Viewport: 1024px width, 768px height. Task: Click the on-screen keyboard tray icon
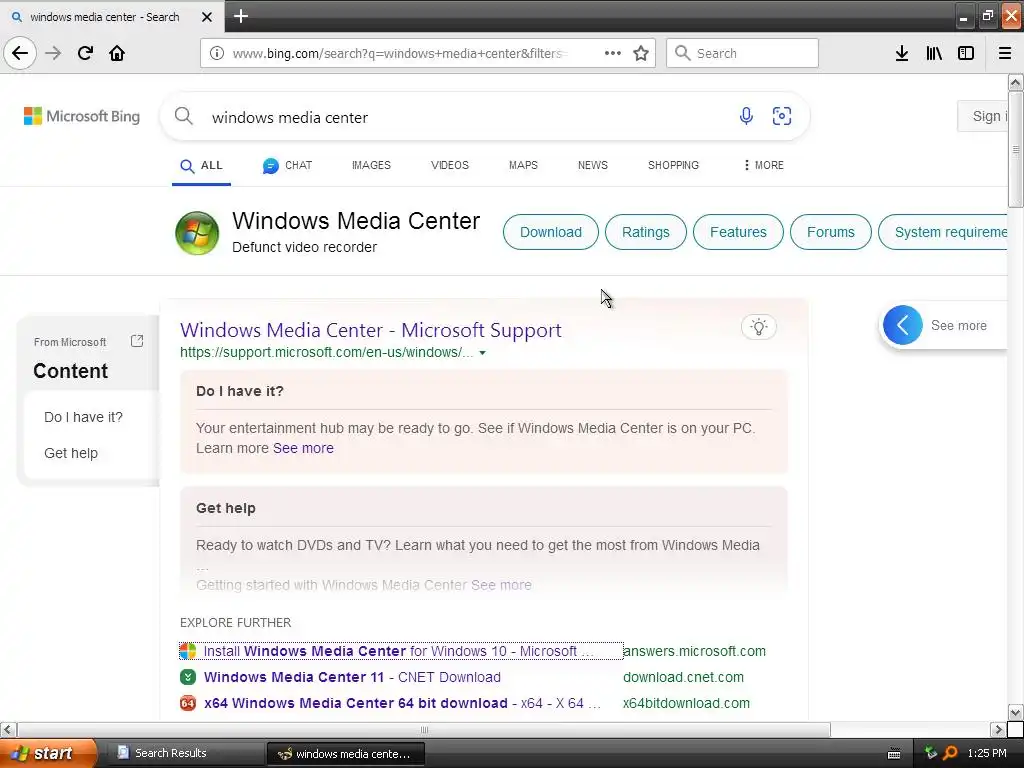(x=894, y=754)
